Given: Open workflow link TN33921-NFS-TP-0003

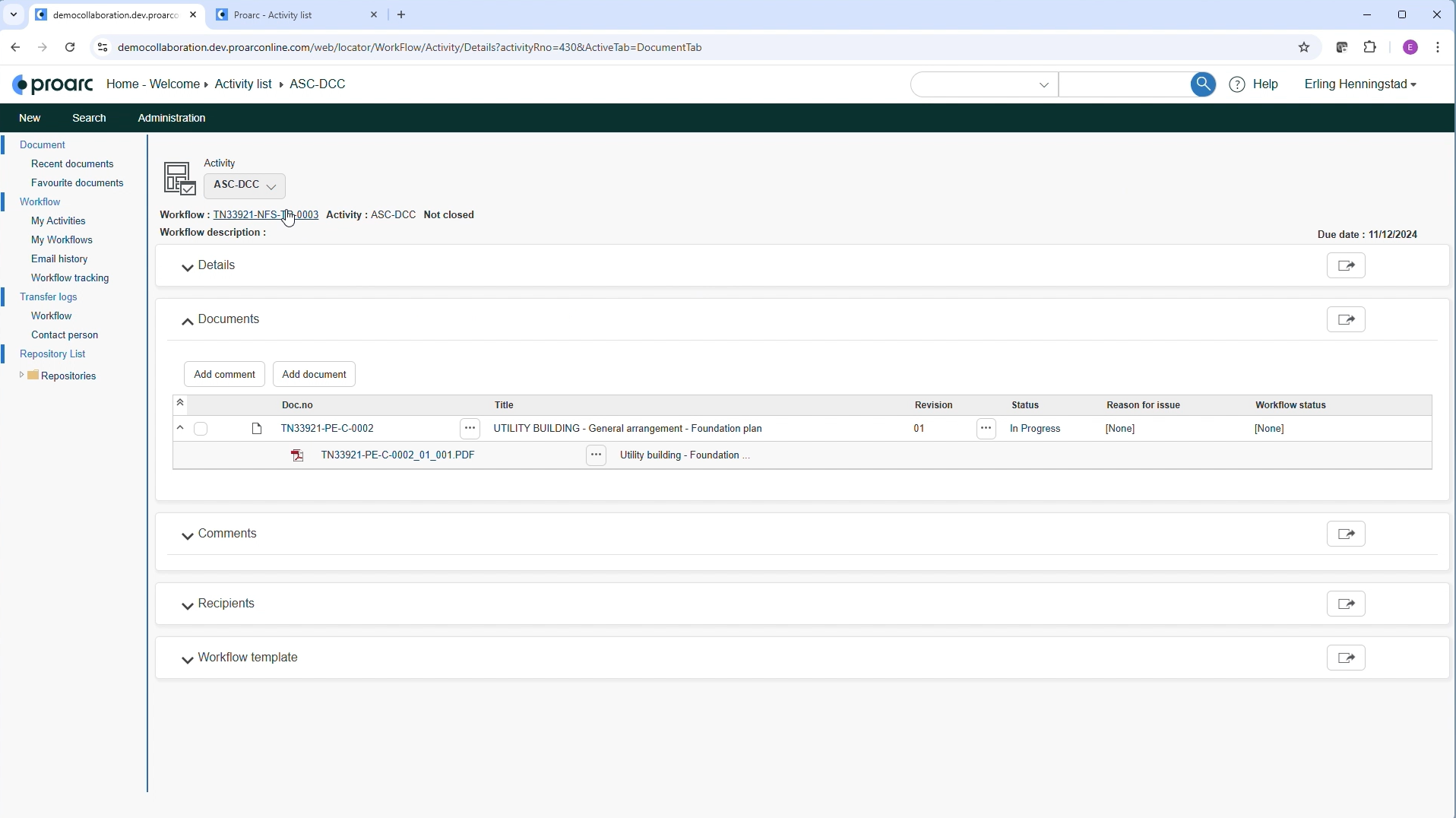Looking at the screenshot, I should click(x=264, y=214).
